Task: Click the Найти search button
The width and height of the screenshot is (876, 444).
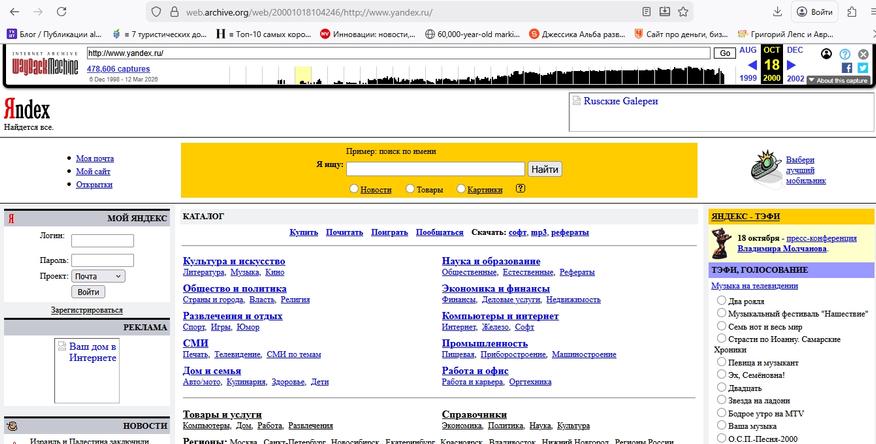Action: click(x=545, y=169)
